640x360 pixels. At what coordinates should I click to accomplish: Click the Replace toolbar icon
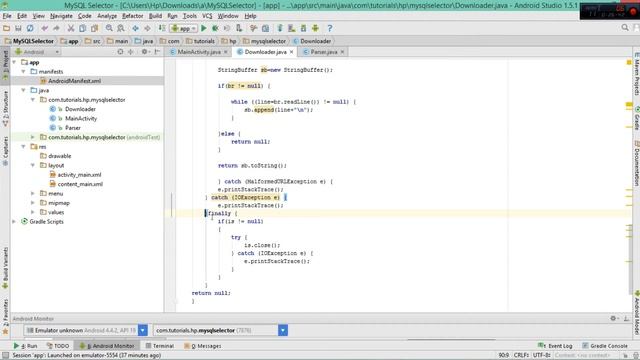tap(121, 28)
